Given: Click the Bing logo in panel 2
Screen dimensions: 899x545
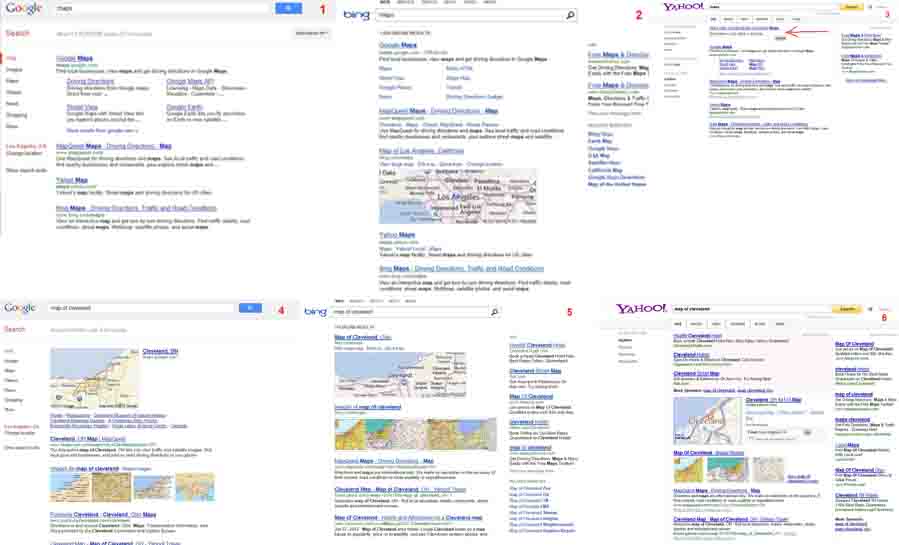Looking at the screenshot, I should pyautogui.click(x=356, y=15).
